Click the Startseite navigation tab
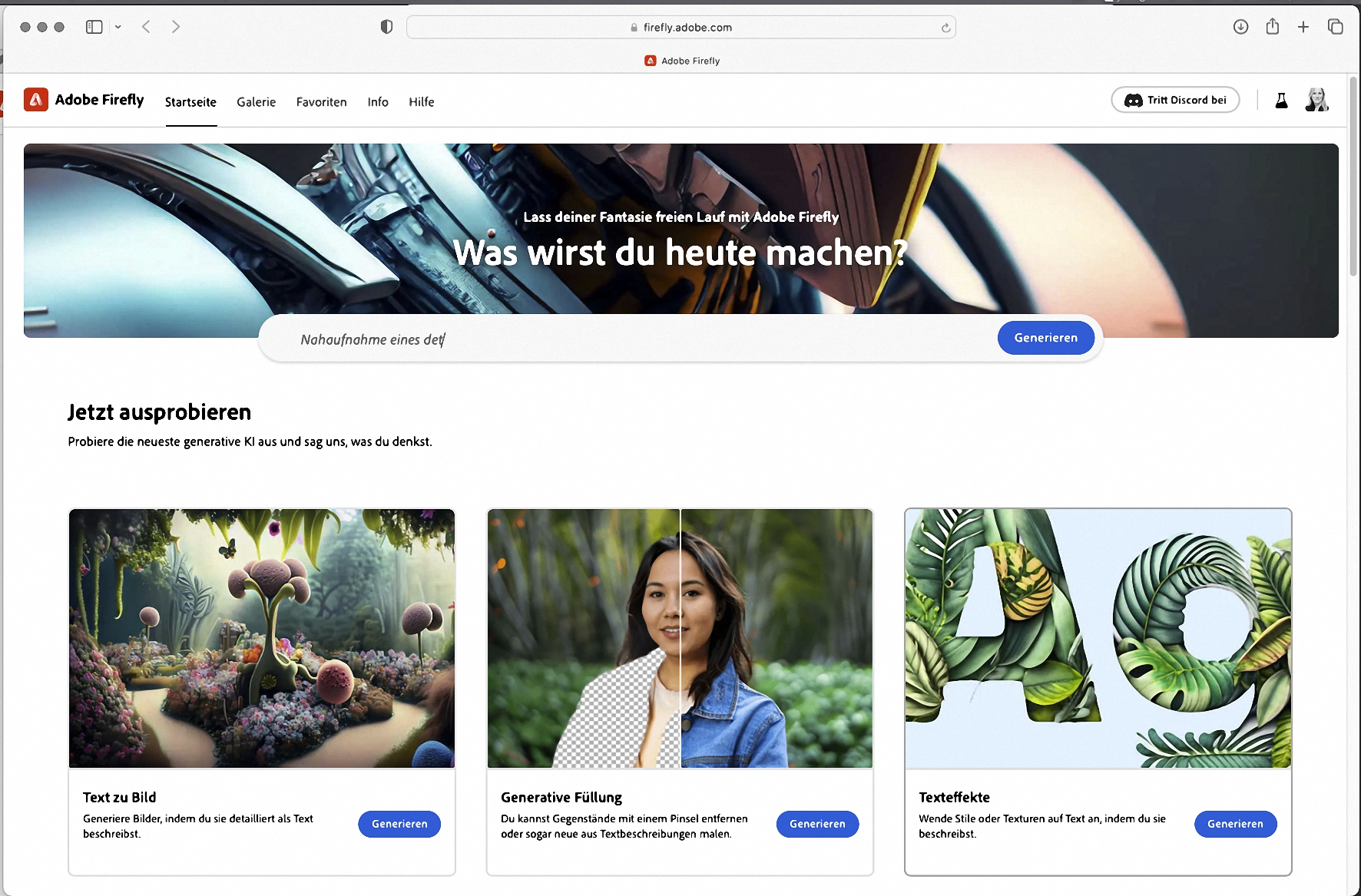Viewport: 1361px width, 896px height. point(190,102)
